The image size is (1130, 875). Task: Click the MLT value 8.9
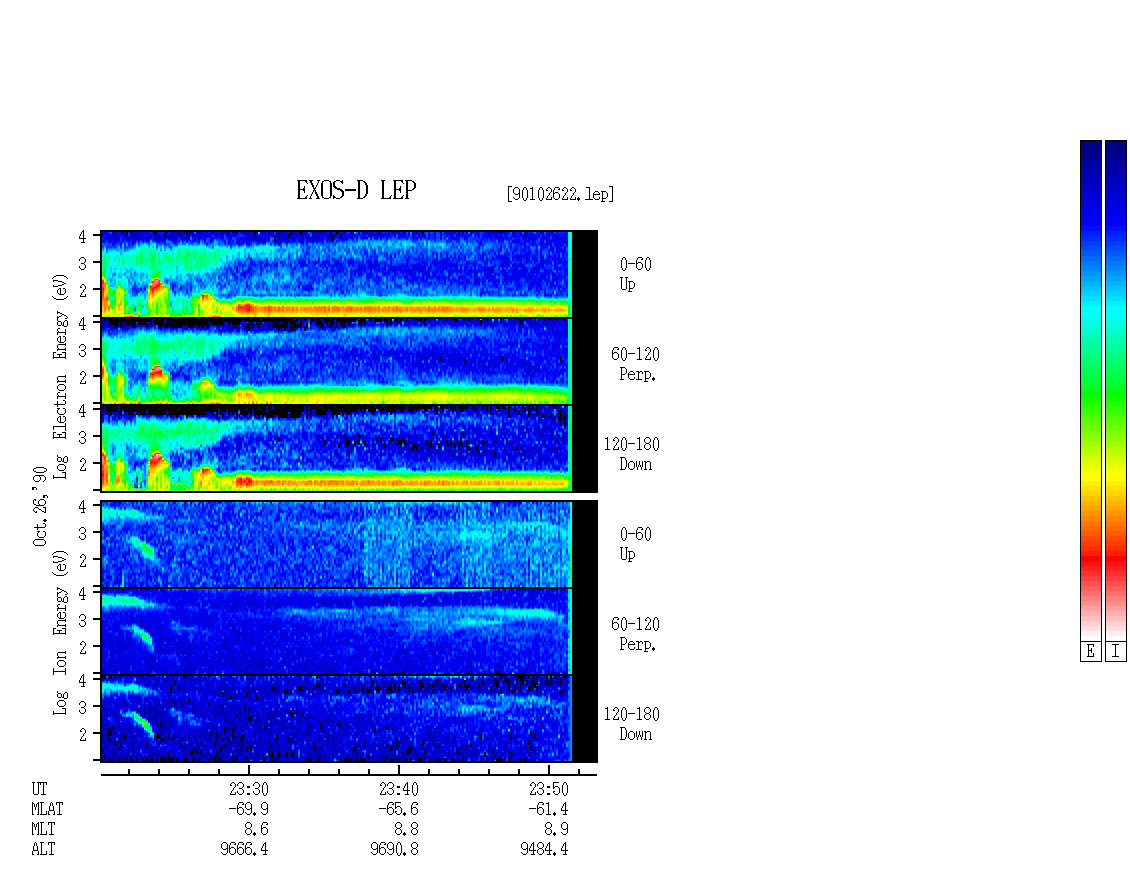click(556, 830)
